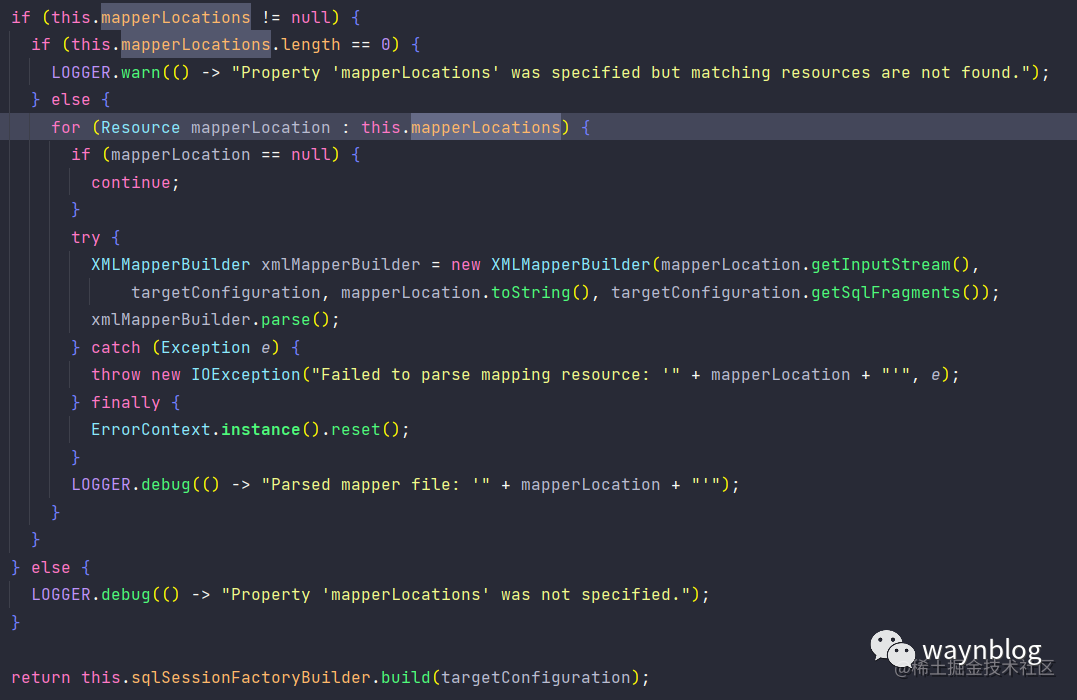Click the 'new XMLMapperBuilder' constructor call
The width and height of the screenshot is (1077, 700).
pos(550,264)
